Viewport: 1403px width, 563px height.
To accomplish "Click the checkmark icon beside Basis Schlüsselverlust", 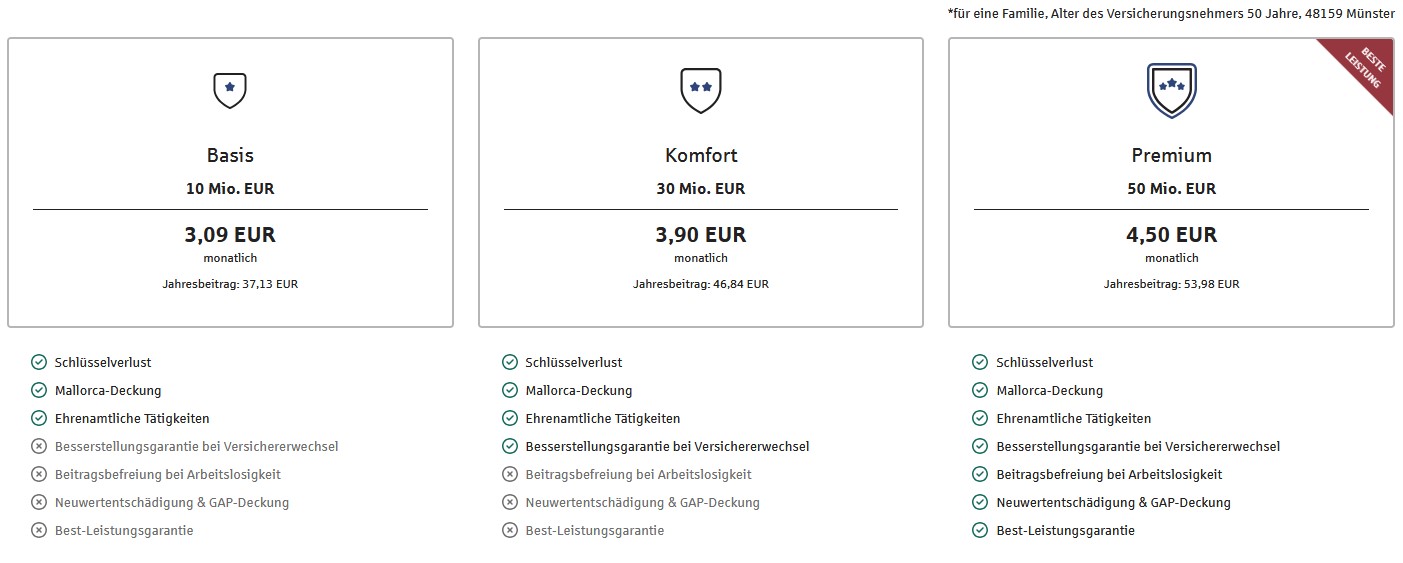I will tap(39, 362).
